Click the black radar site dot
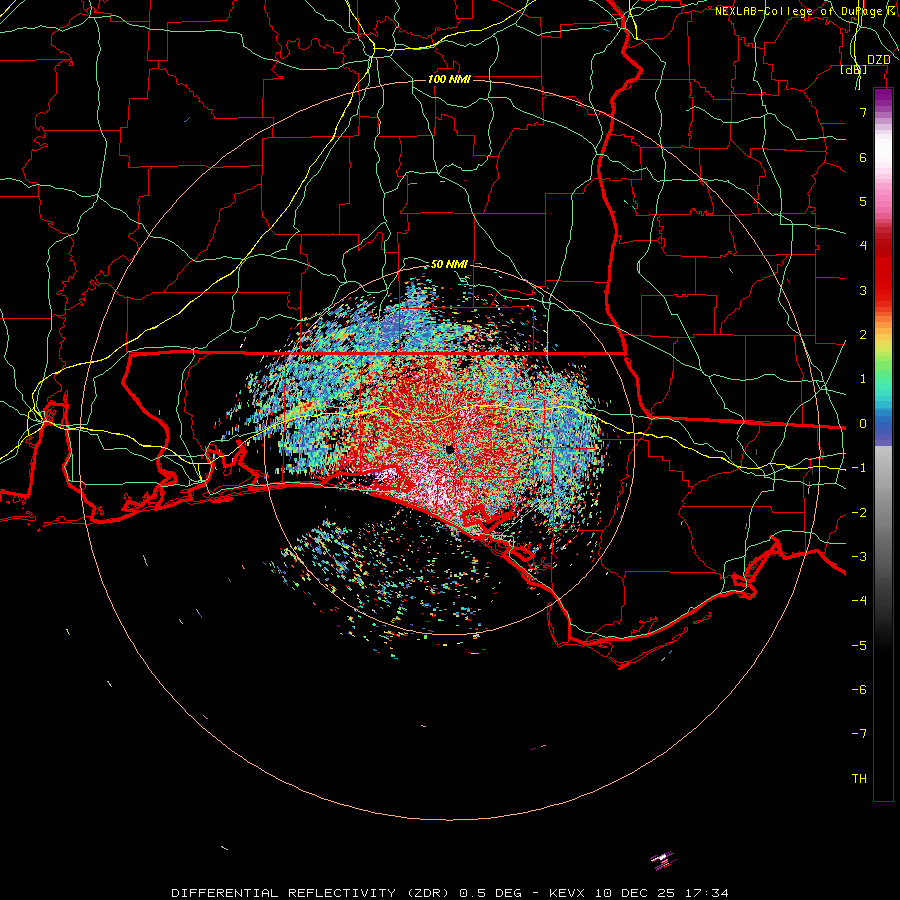 coord(449,449)
